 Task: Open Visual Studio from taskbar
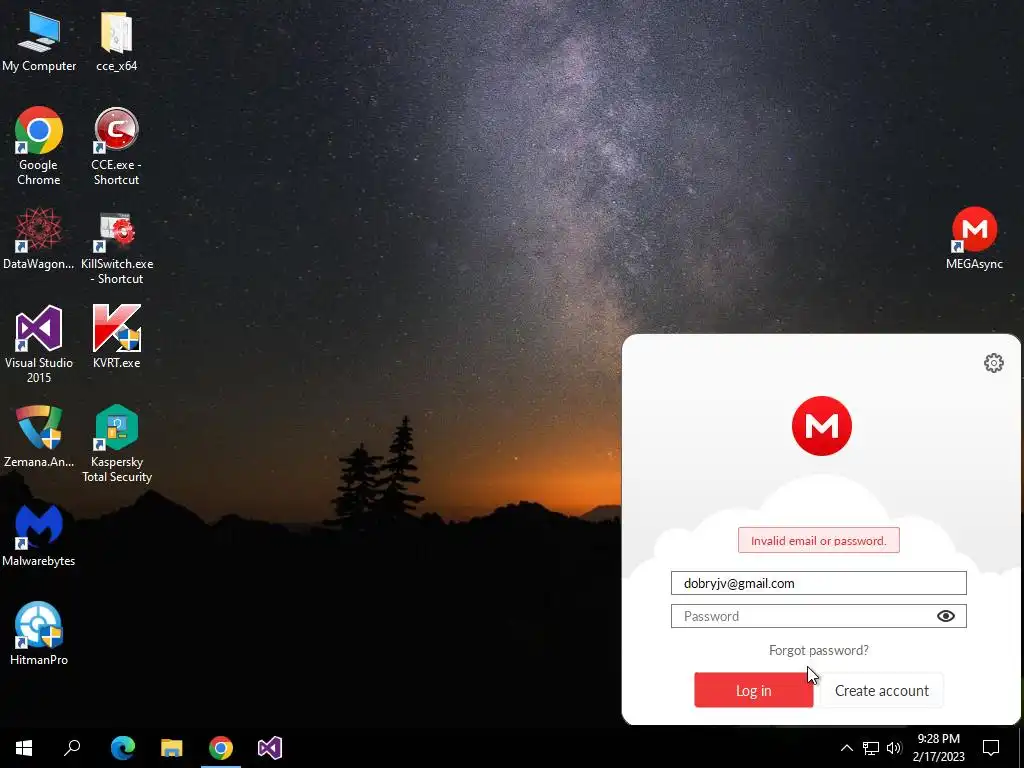[x=270, y=748]
